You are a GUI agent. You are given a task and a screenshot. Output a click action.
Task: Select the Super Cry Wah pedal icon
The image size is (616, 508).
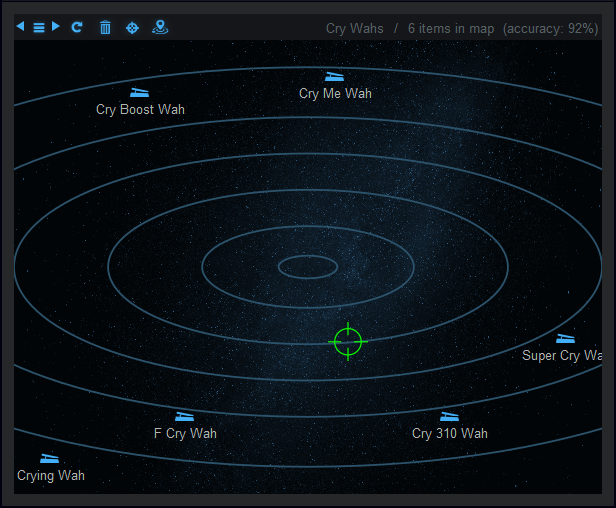click(x=565, y=339)
